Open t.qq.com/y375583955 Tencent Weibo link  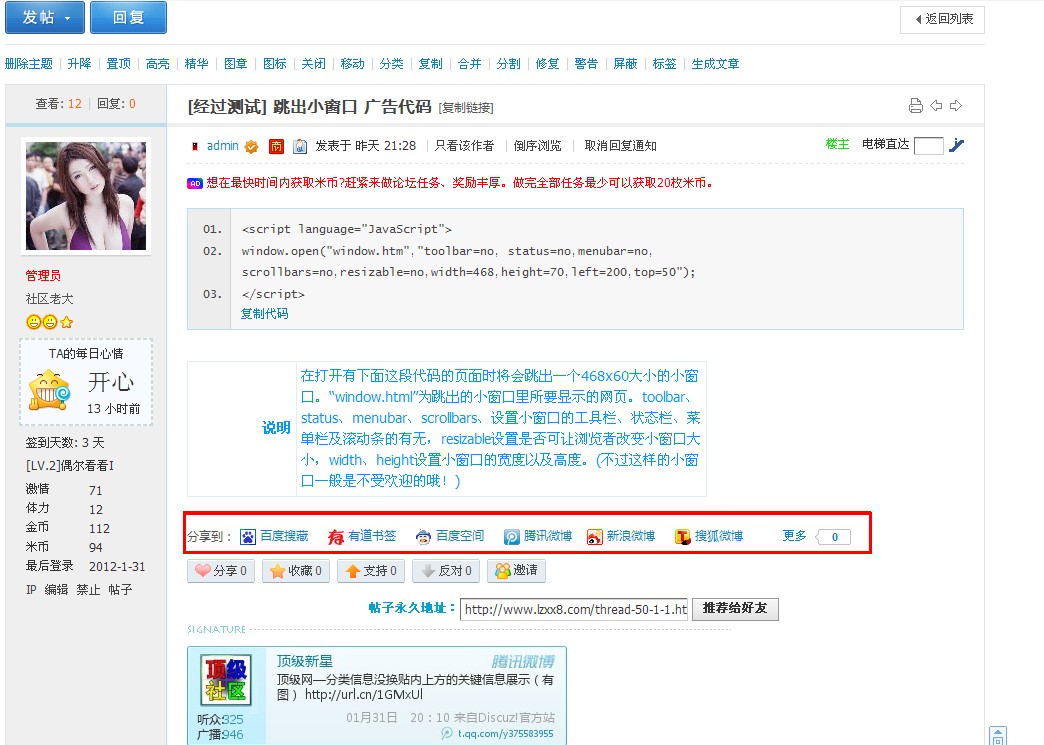(x=505, y=734)
